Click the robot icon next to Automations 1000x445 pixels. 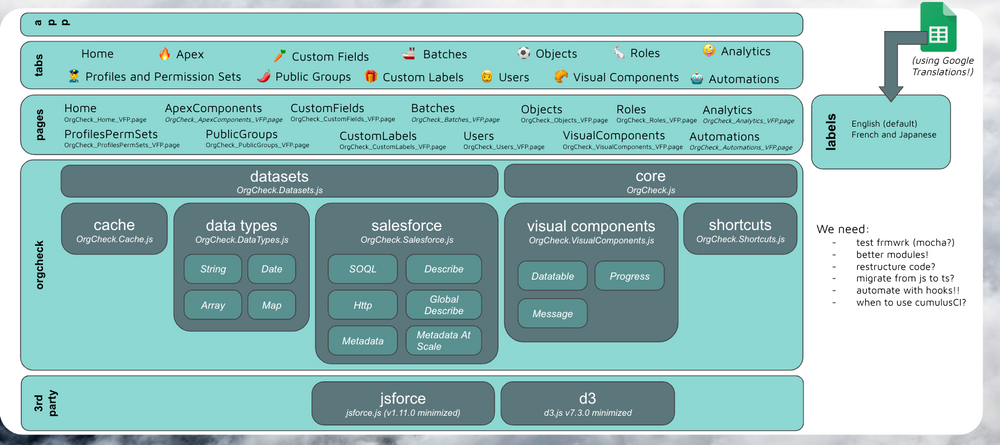point(696,78)
